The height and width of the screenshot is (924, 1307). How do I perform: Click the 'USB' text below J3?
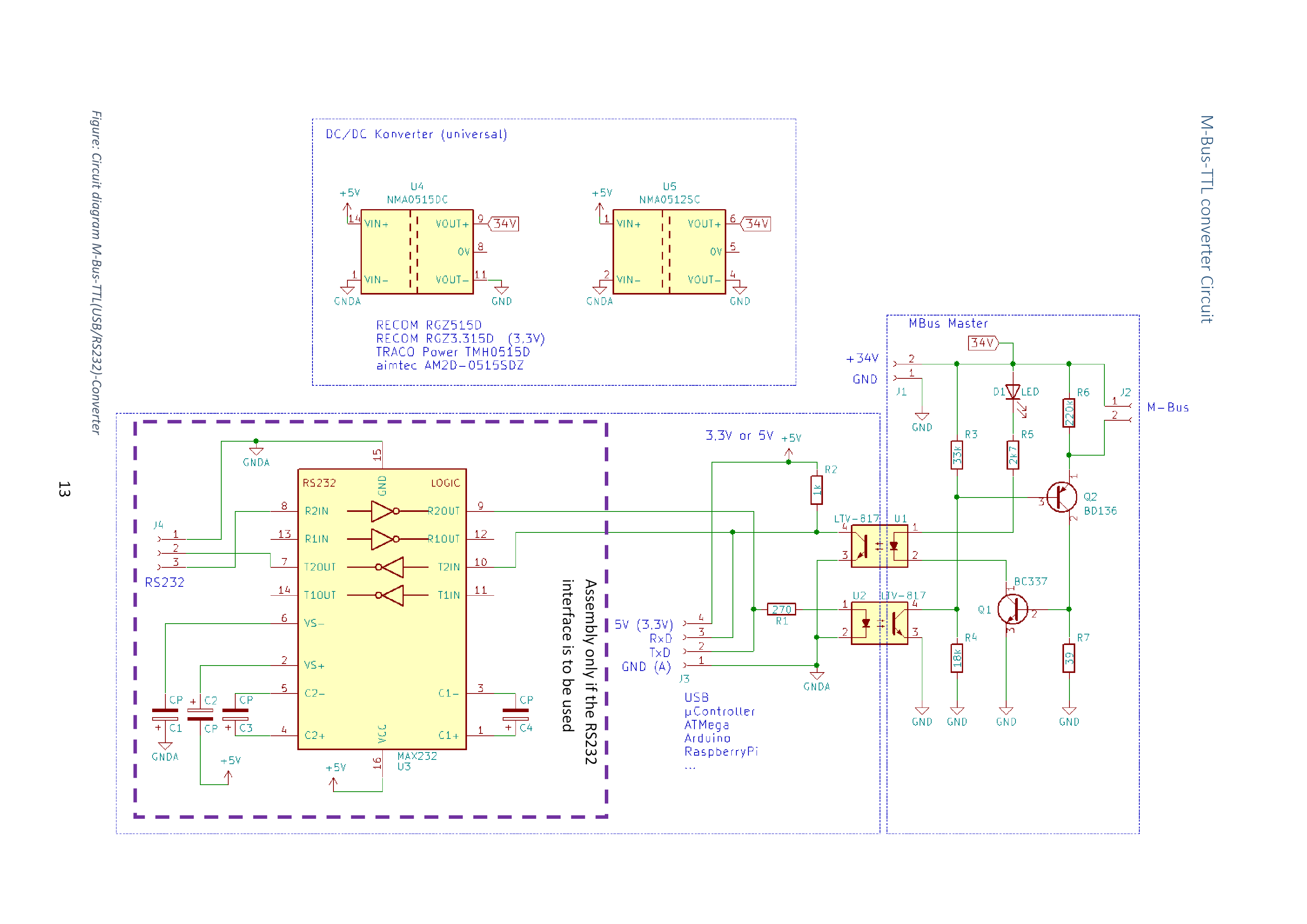click(696, 697)
